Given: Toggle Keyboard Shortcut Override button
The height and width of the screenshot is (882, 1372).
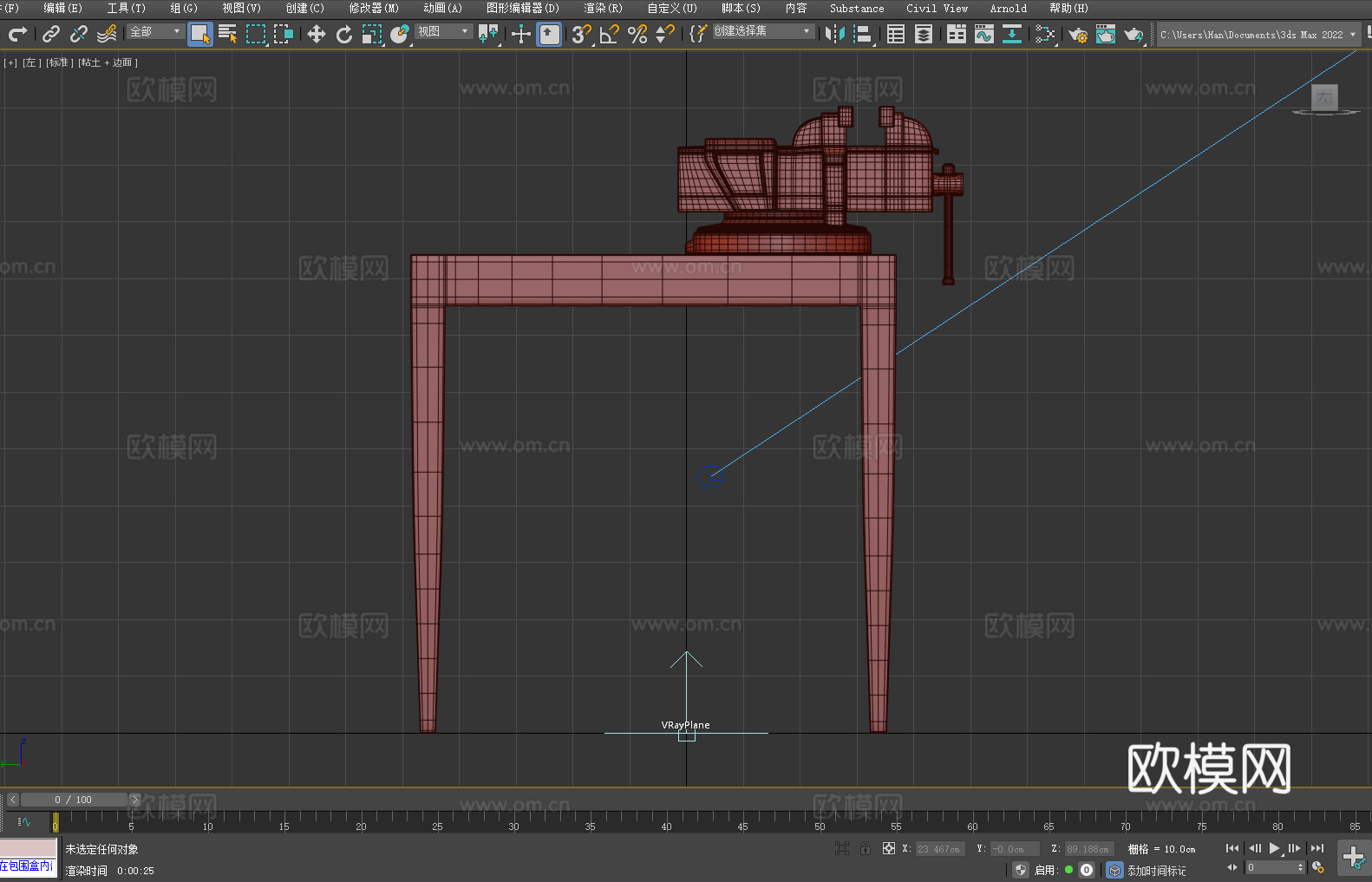Looking at the screenshot, I should pyautogui.click(x=549, y=34).
